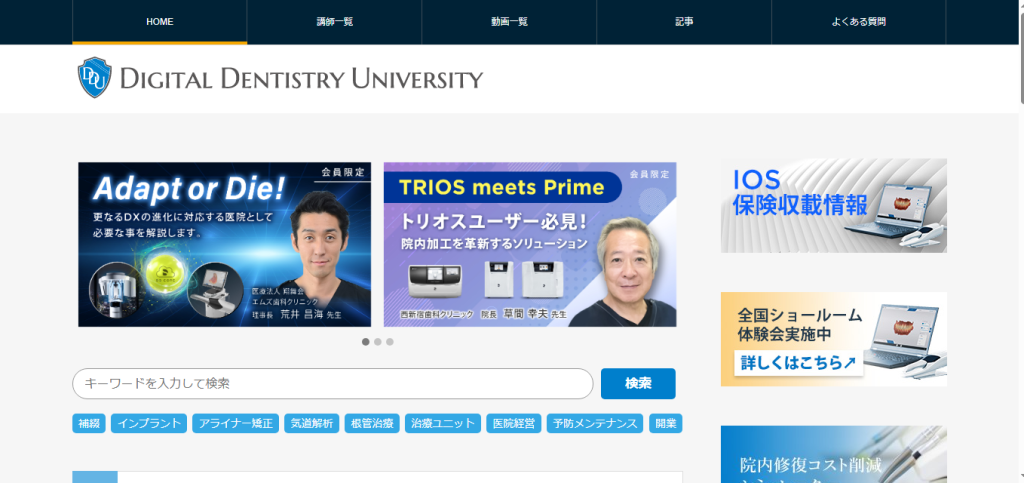This screenshot has width=1024, height=483.
Task: Open the TRIOS meets Prime banner
Action: (530, 244)
